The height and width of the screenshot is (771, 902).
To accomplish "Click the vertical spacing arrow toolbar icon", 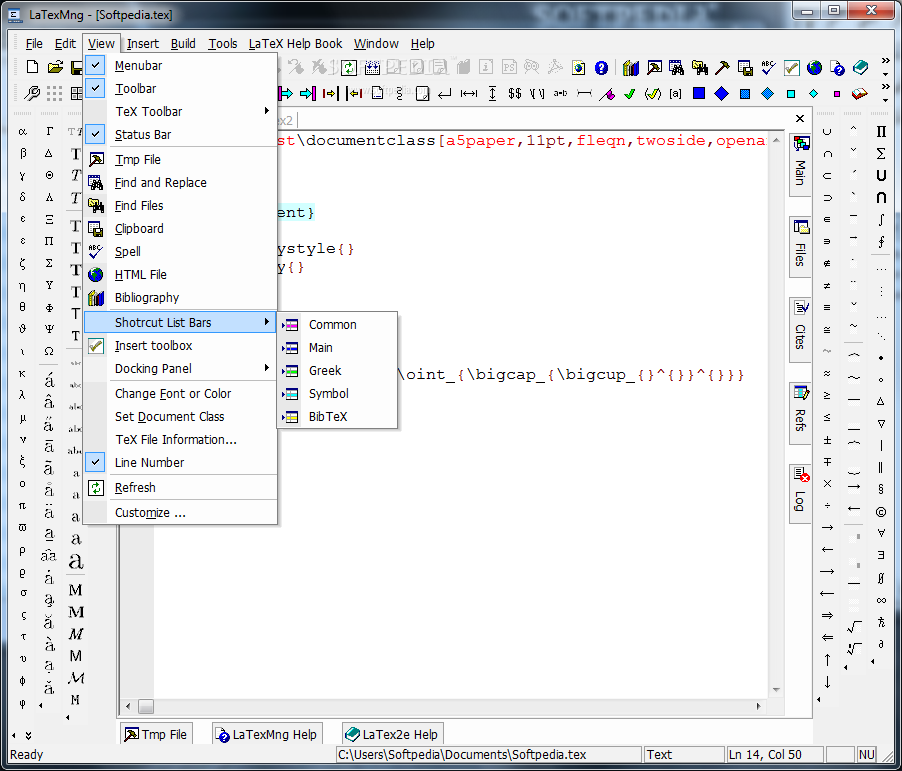I will click(492, 93).
